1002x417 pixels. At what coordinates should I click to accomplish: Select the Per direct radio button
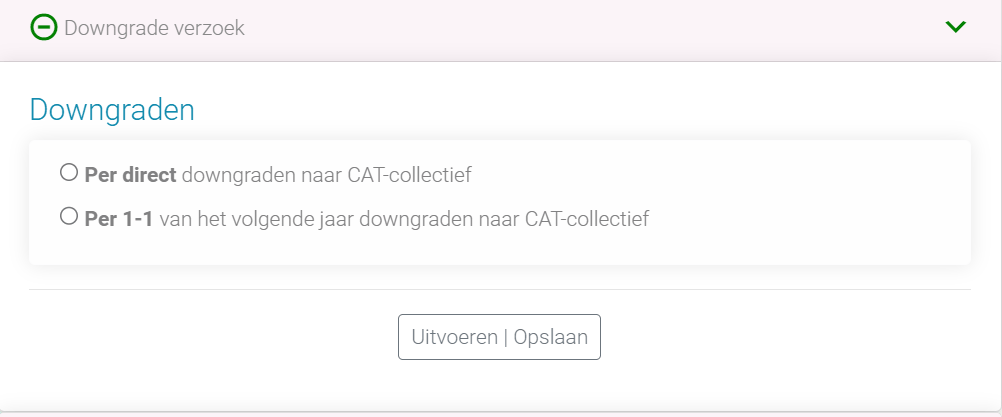[x=69, y=173]
